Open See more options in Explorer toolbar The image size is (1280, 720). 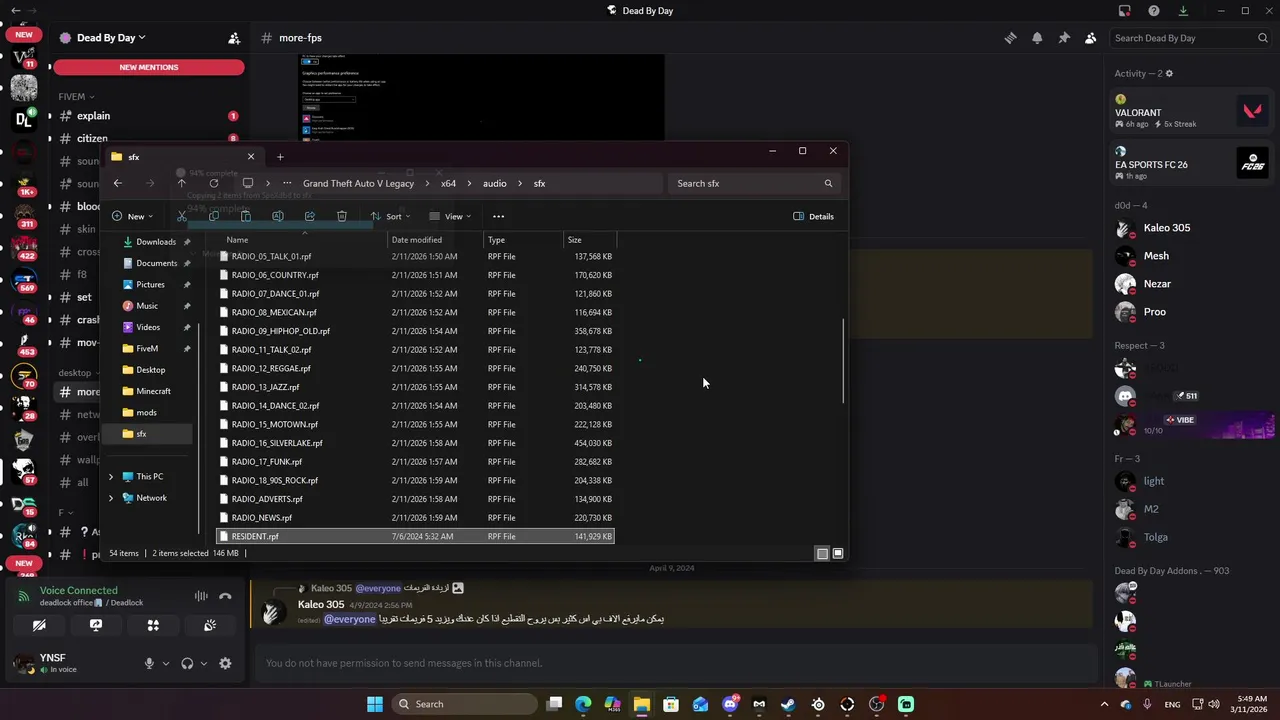(x=499, y=216)
